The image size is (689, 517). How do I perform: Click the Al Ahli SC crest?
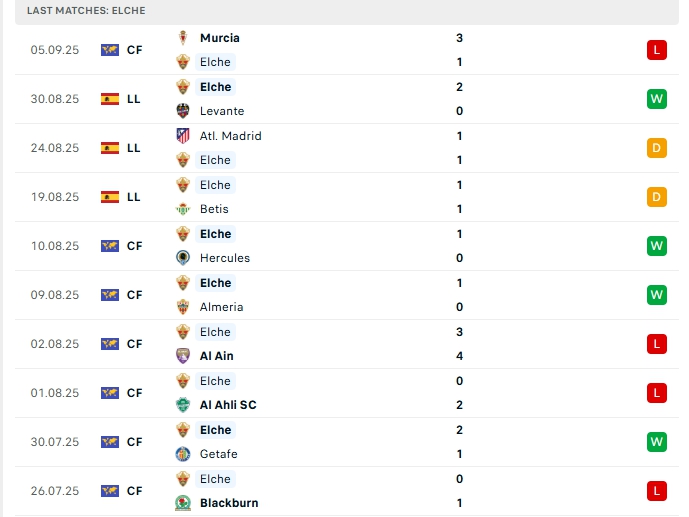click(183, 405)
